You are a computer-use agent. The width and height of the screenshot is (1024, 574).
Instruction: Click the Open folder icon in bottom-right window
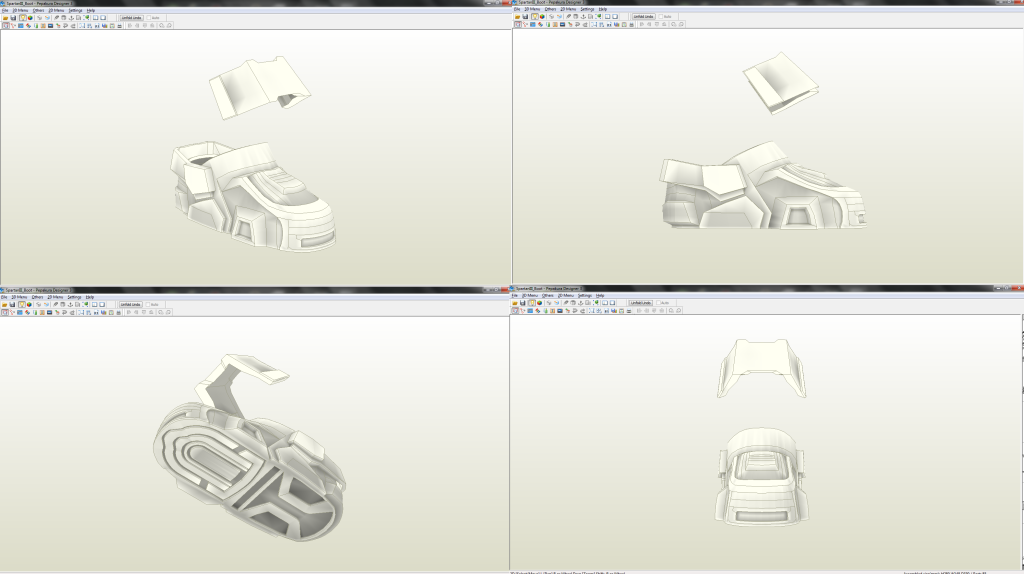pos(515,303)
